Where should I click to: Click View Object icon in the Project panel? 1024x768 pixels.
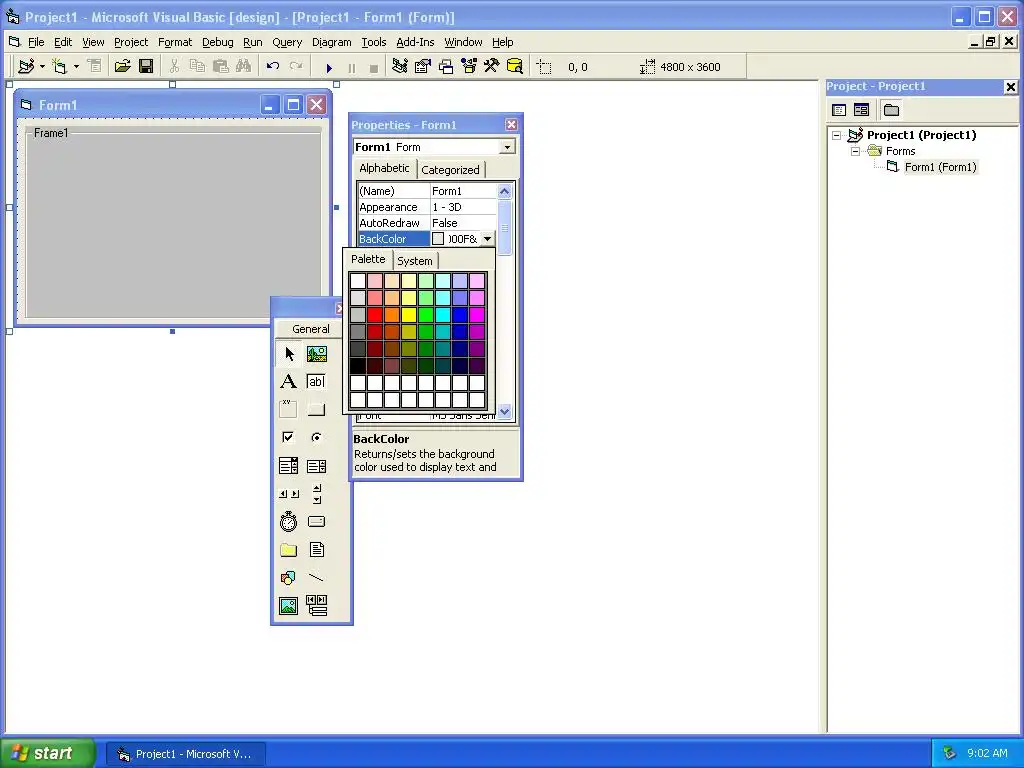coord(861,110)
